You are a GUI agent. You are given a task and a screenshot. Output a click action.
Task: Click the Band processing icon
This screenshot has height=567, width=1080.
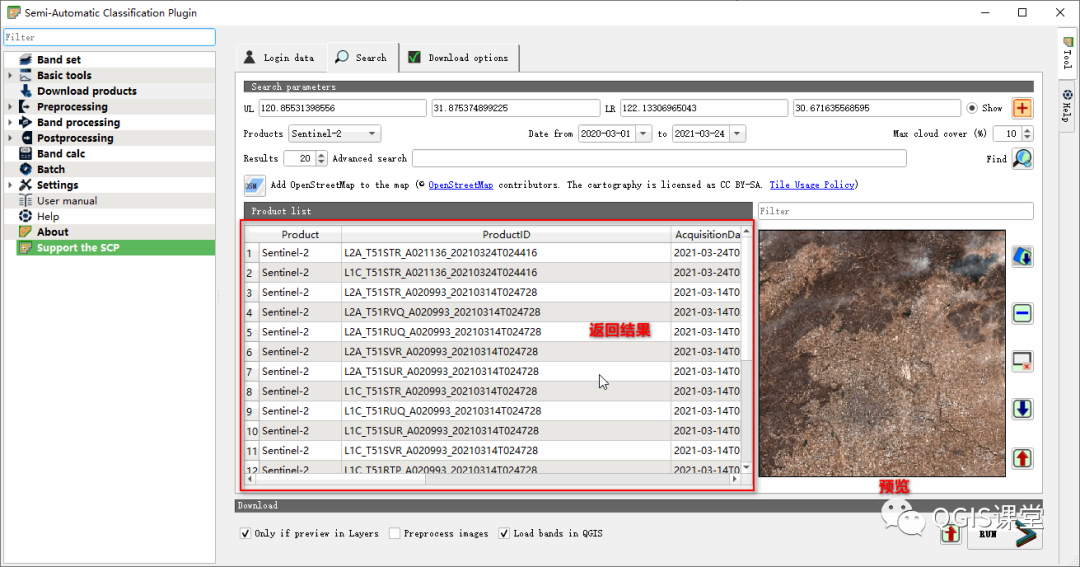(x=25, y=122)
